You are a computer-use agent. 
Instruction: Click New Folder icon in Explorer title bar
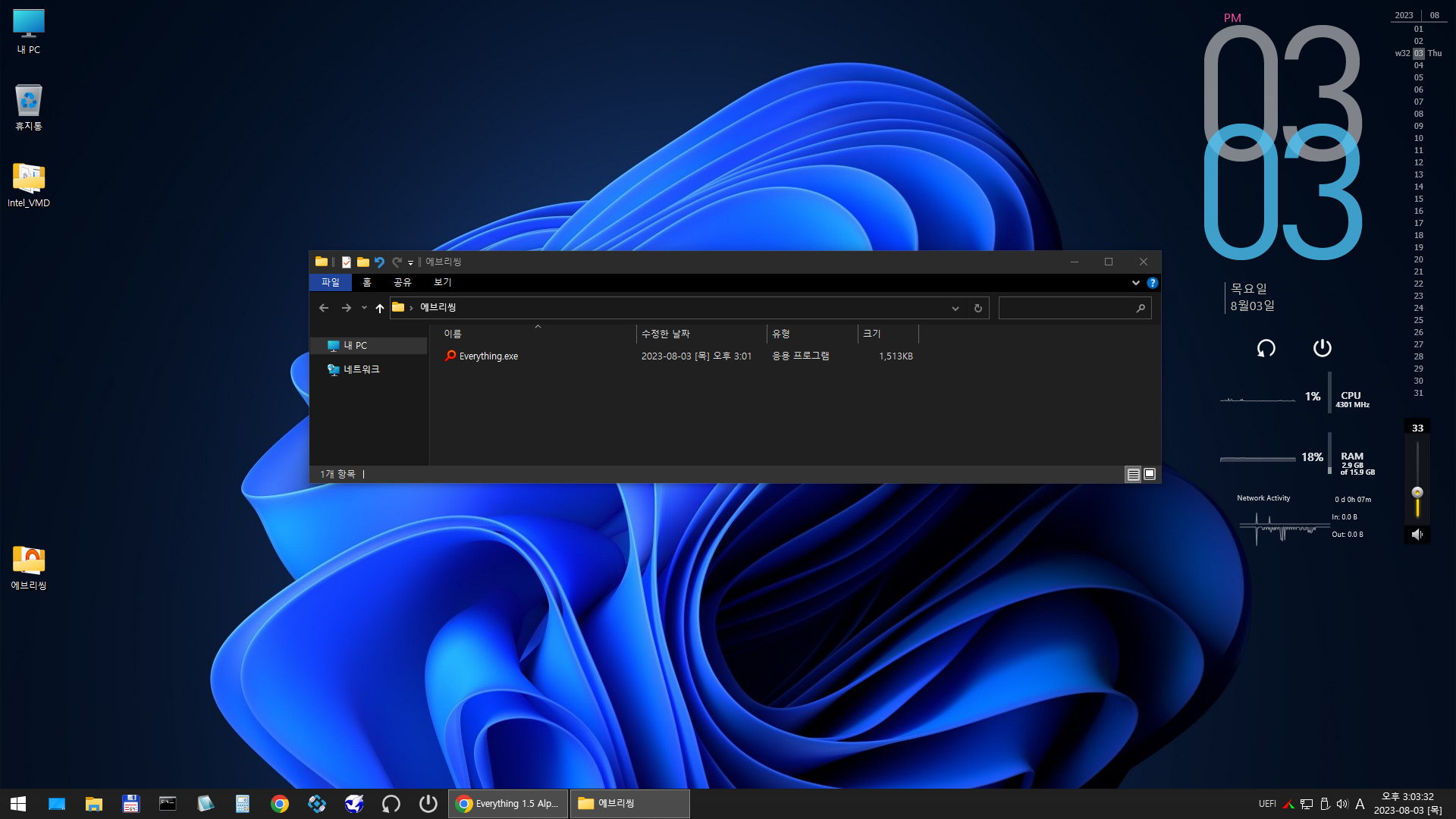pos(363,262)
